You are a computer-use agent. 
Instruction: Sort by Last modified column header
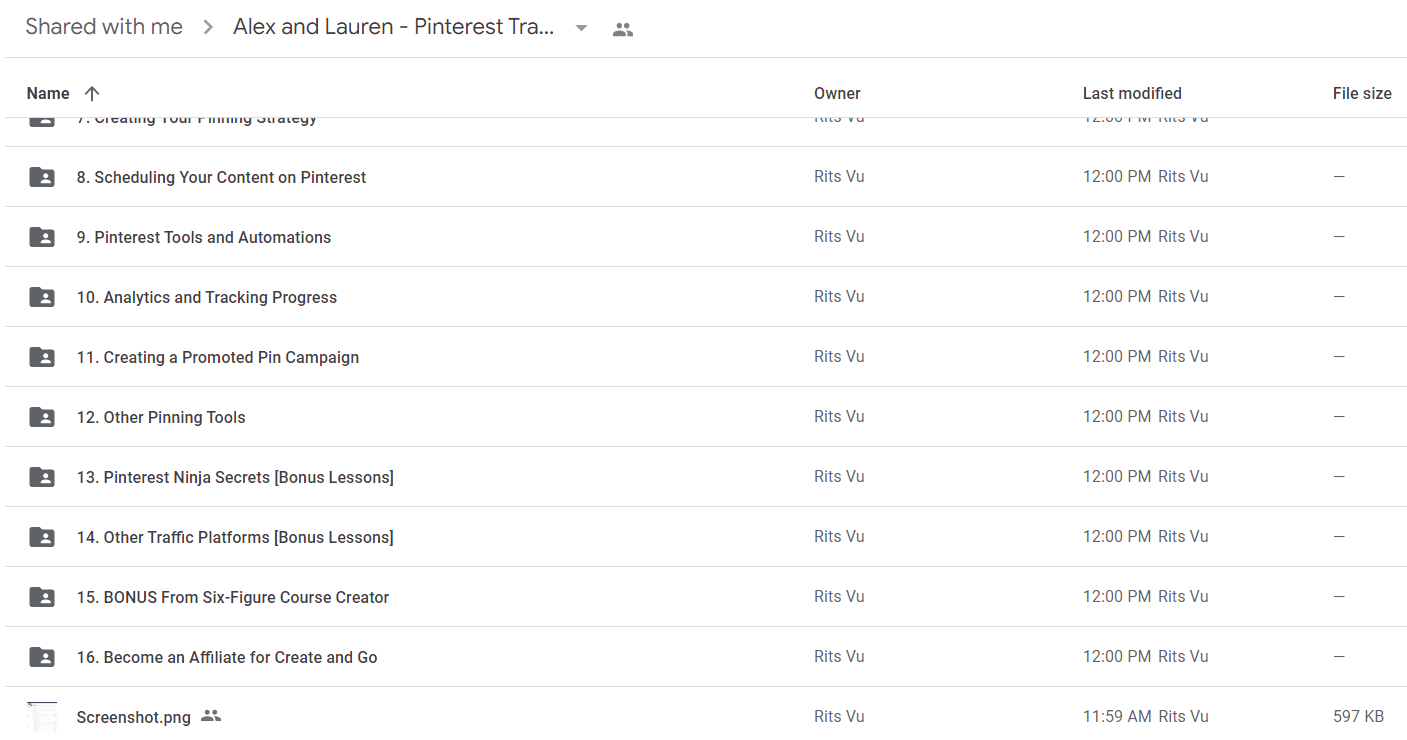[1132, 93]
